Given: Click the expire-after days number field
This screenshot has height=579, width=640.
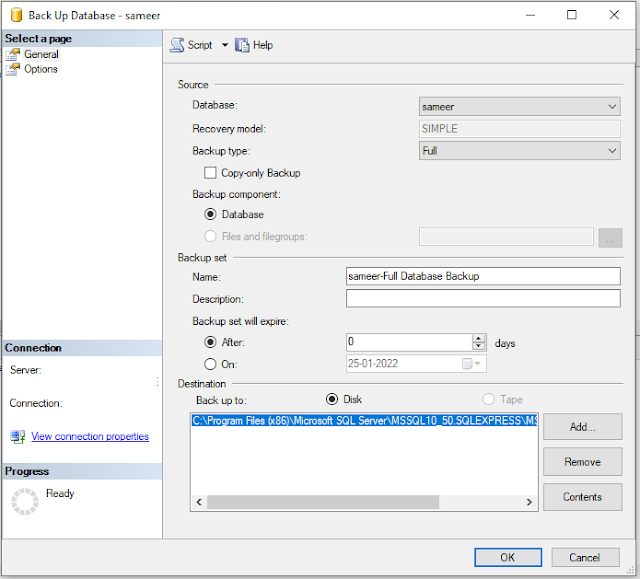Looking at the screenshot, I should pyautogui.click(x=409, y=342).
